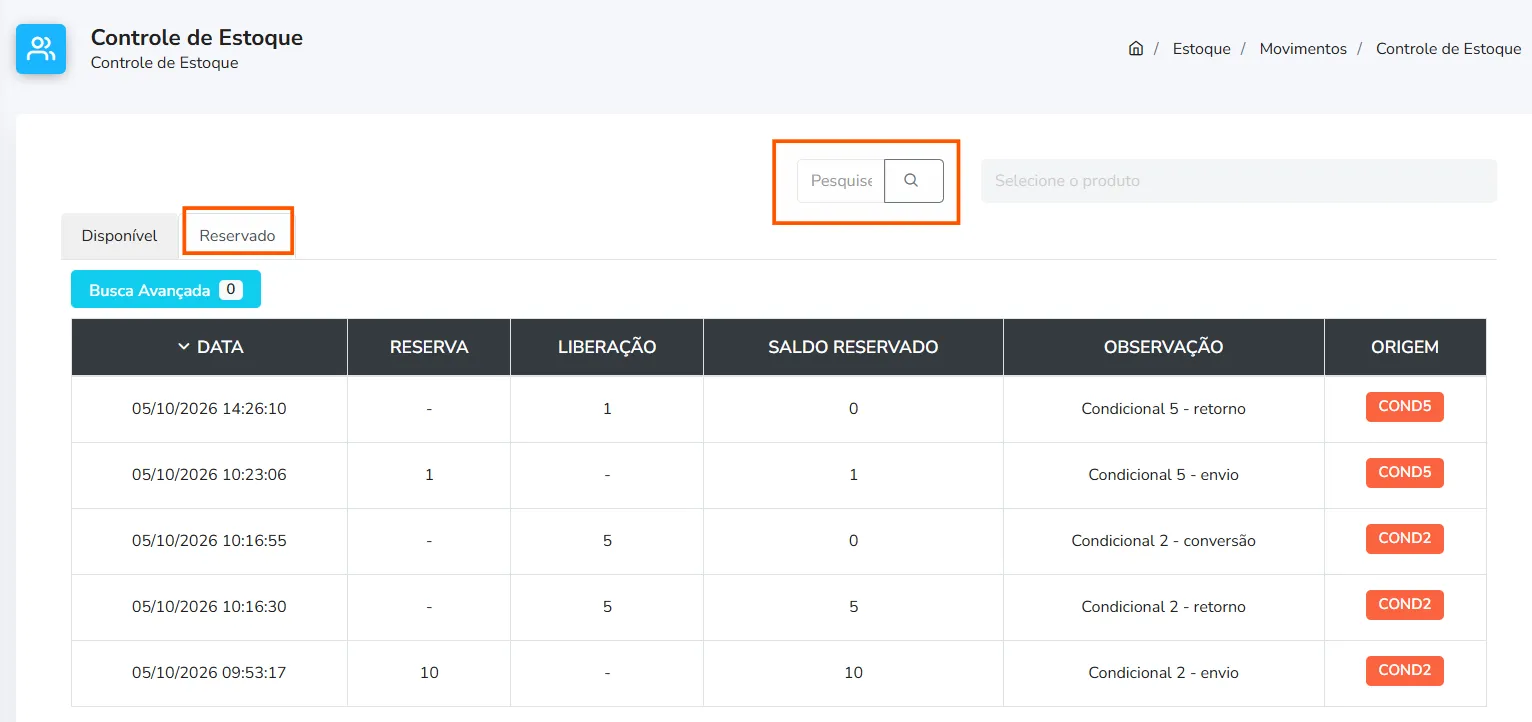Click the LIBERAÇÃO column header
1532x722 pixels.
(x=607, y=347)
